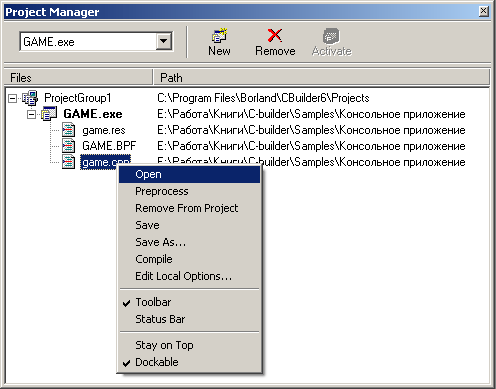The height and width of the screenshot is (389, 496).
Task: Click the path text in GAME.exe row
Action: point(311,114)
